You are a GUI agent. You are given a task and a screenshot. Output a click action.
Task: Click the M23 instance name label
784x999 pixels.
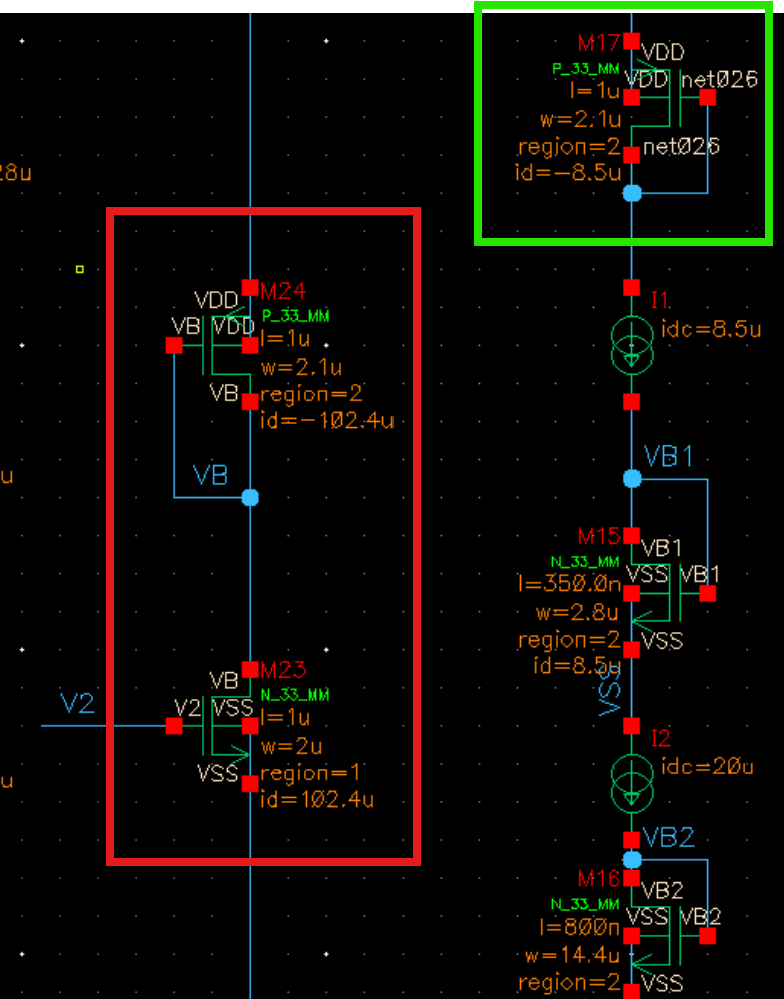(x=283, y=670)
